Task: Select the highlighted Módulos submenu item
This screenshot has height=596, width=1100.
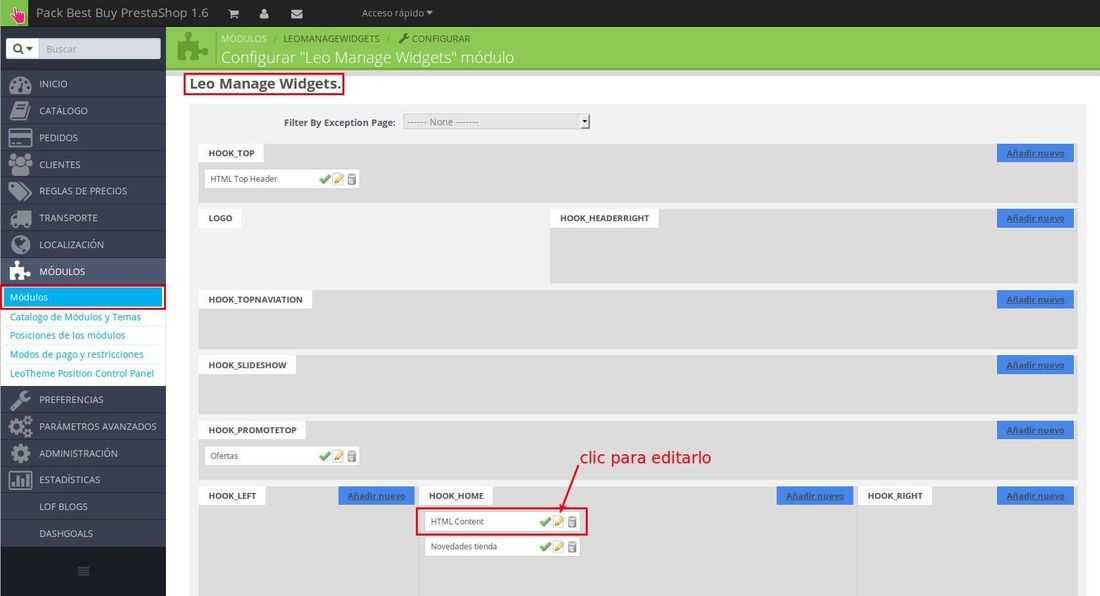Action: 83,297
